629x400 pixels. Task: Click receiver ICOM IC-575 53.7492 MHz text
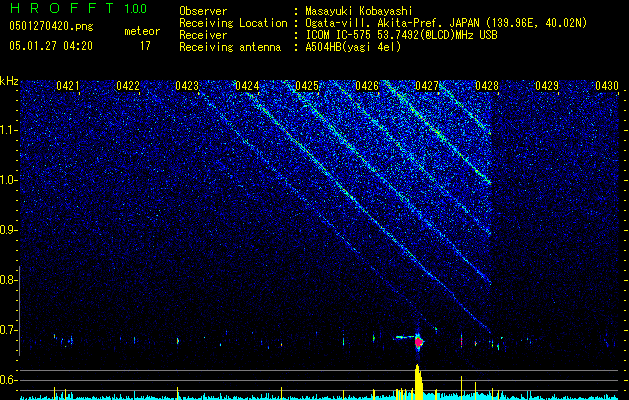pyautogui.click(x=401, y=35)
